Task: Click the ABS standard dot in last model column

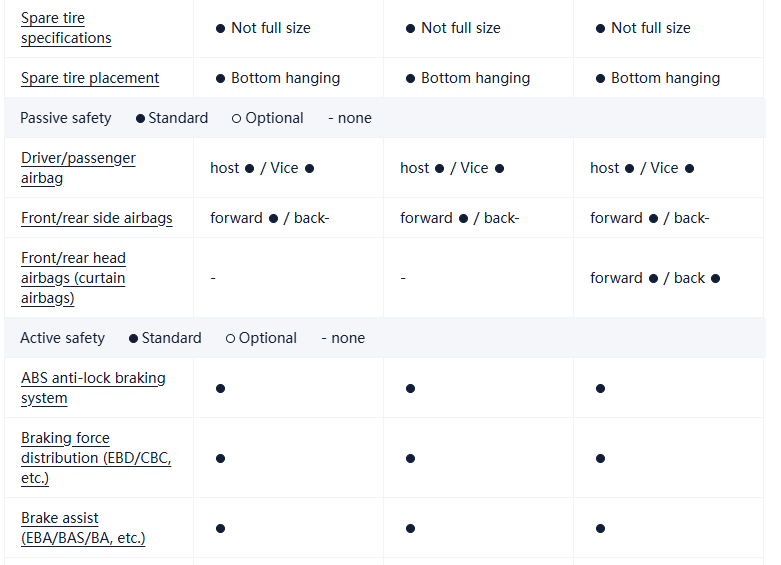Action: pos(600,388)
